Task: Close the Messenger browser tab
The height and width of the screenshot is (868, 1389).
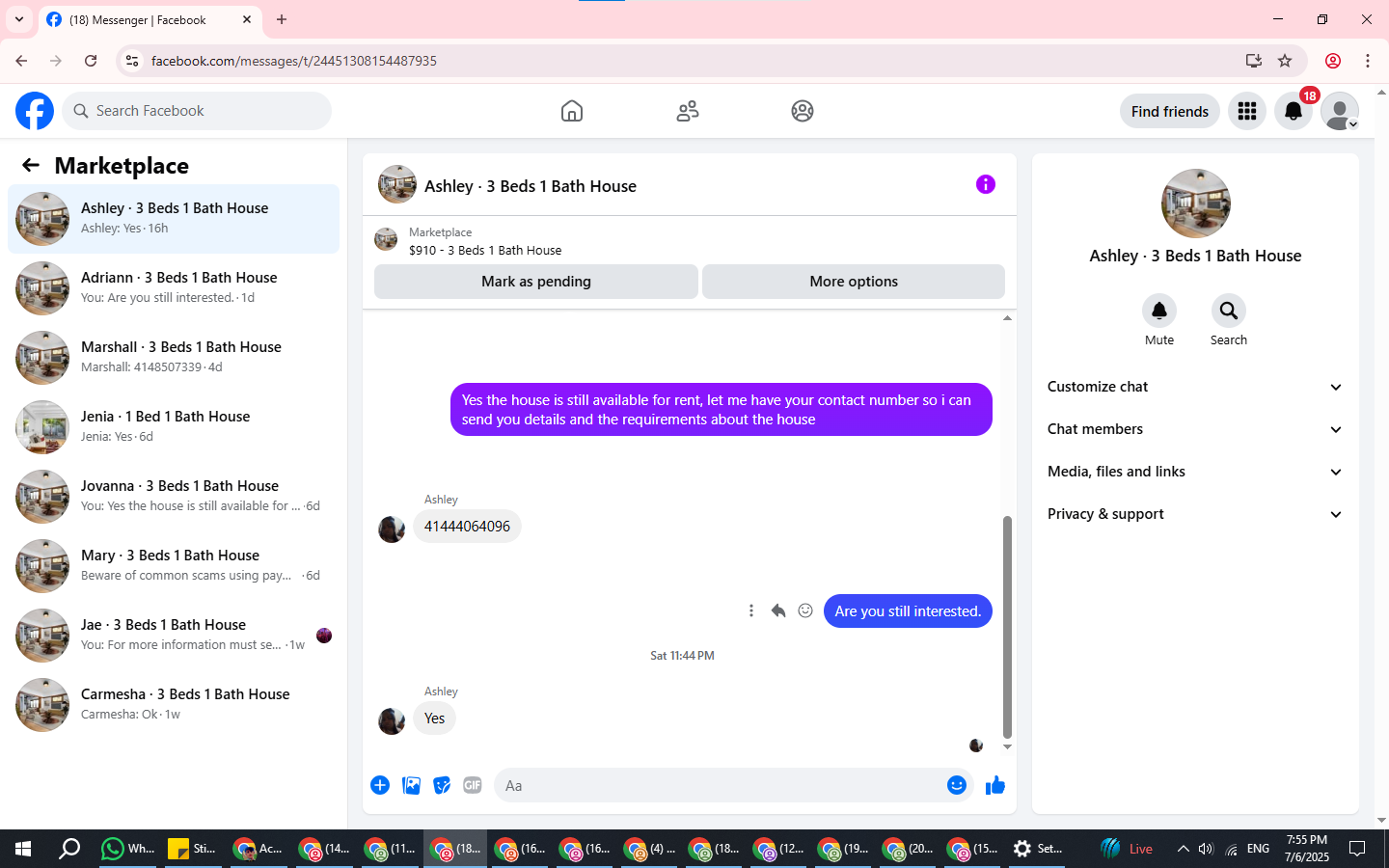Action: (247, 19)
